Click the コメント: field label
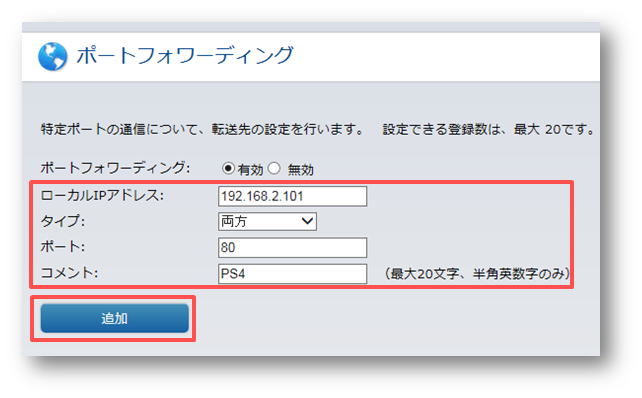Viewport: 642px width, 398px height. pos(69,273)
